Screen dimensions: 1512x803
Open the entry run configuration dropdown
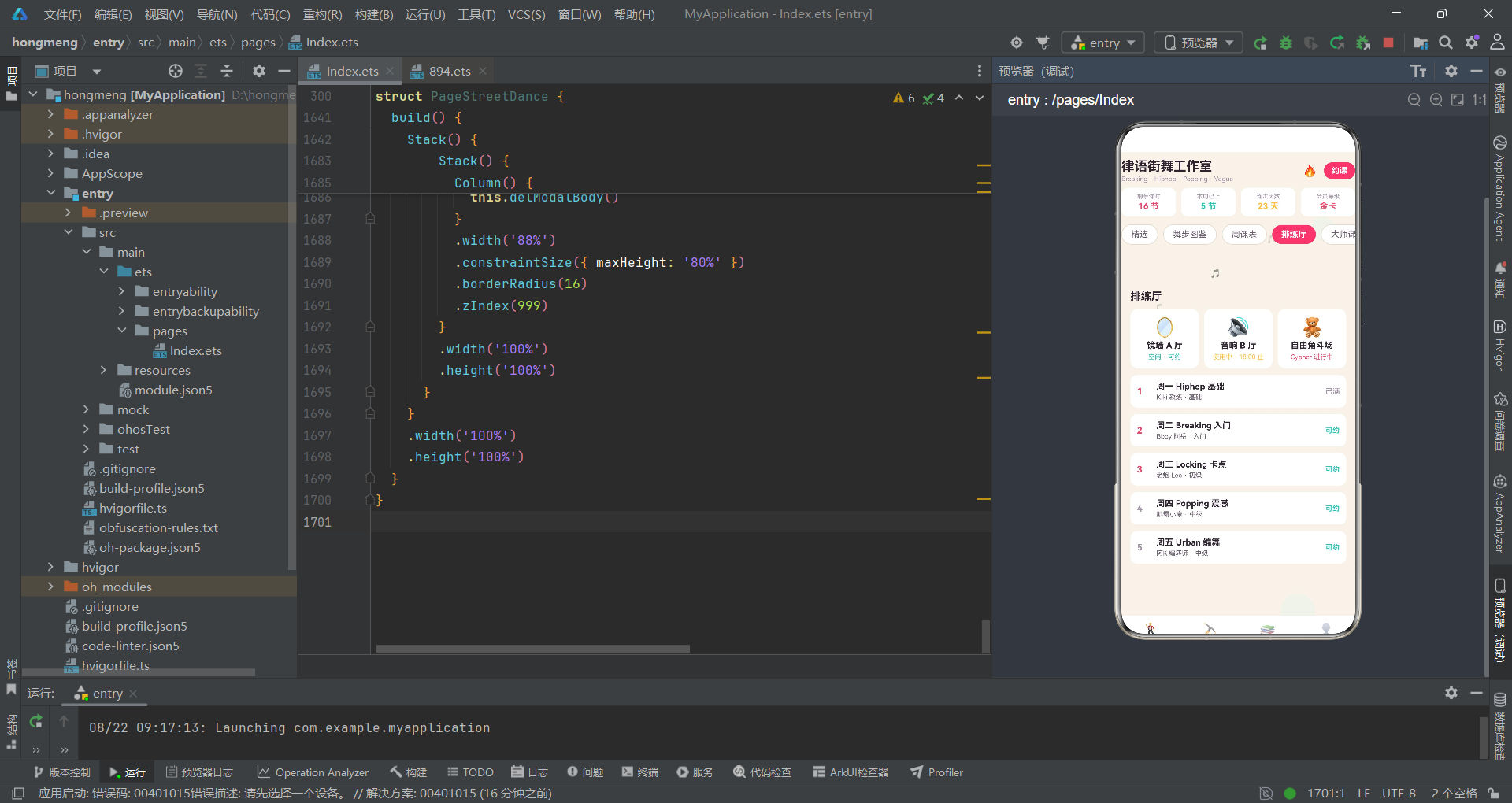point(1103,43)
